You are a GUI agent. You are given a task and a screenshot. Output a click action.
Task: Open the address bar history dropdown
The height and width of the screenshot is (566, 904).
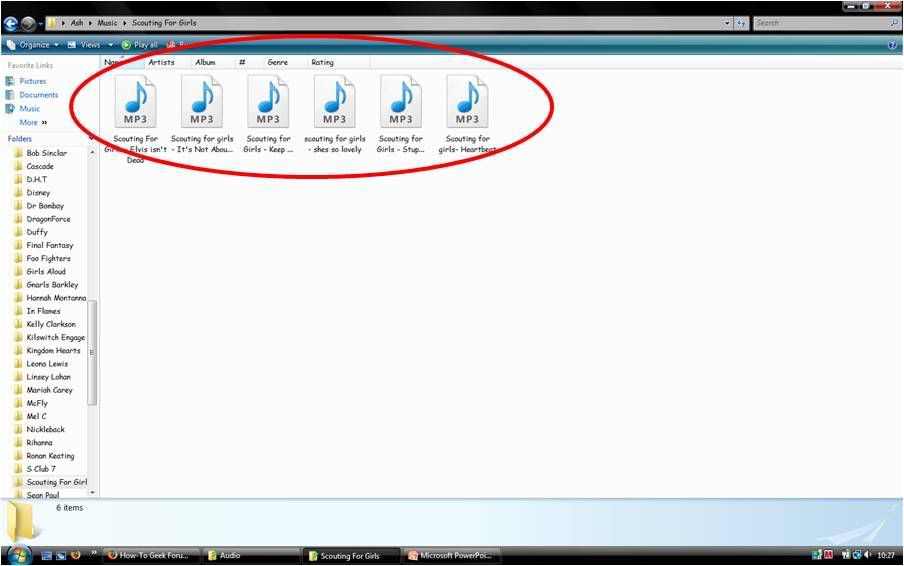click(x=727, y=23)
